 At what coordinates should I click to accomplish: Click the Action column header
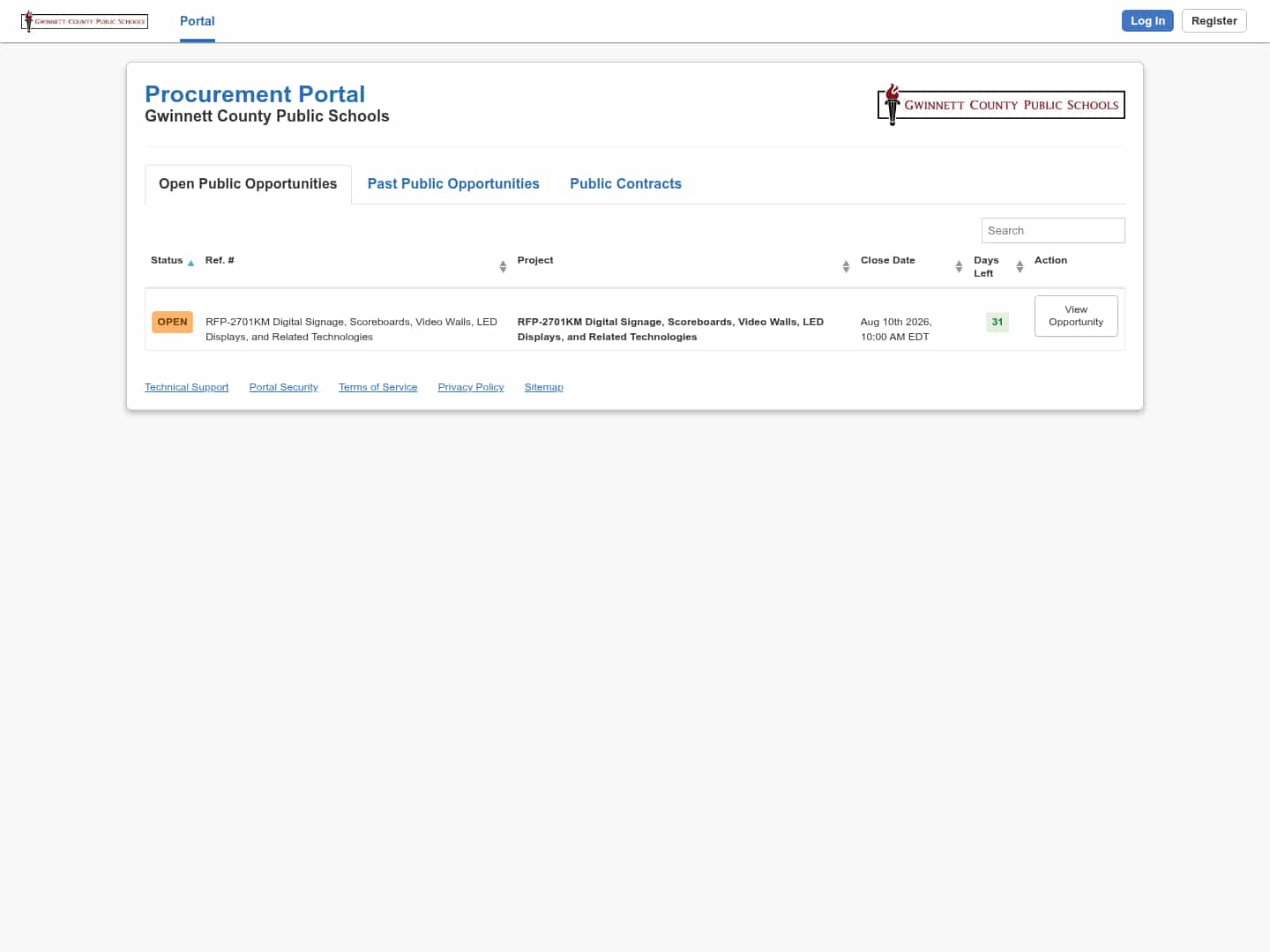[x=1050, y=260]
